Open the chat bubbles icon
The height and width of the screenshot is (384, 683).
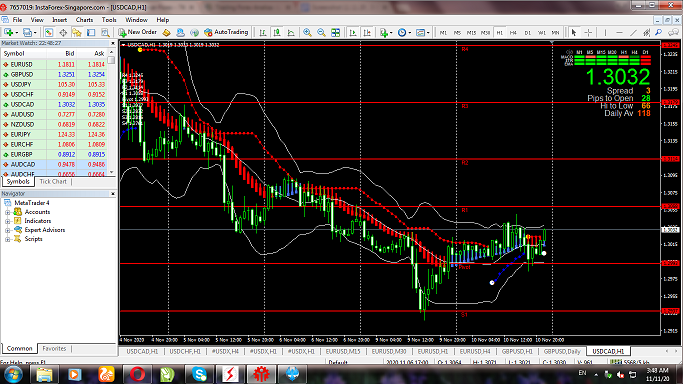673,33
